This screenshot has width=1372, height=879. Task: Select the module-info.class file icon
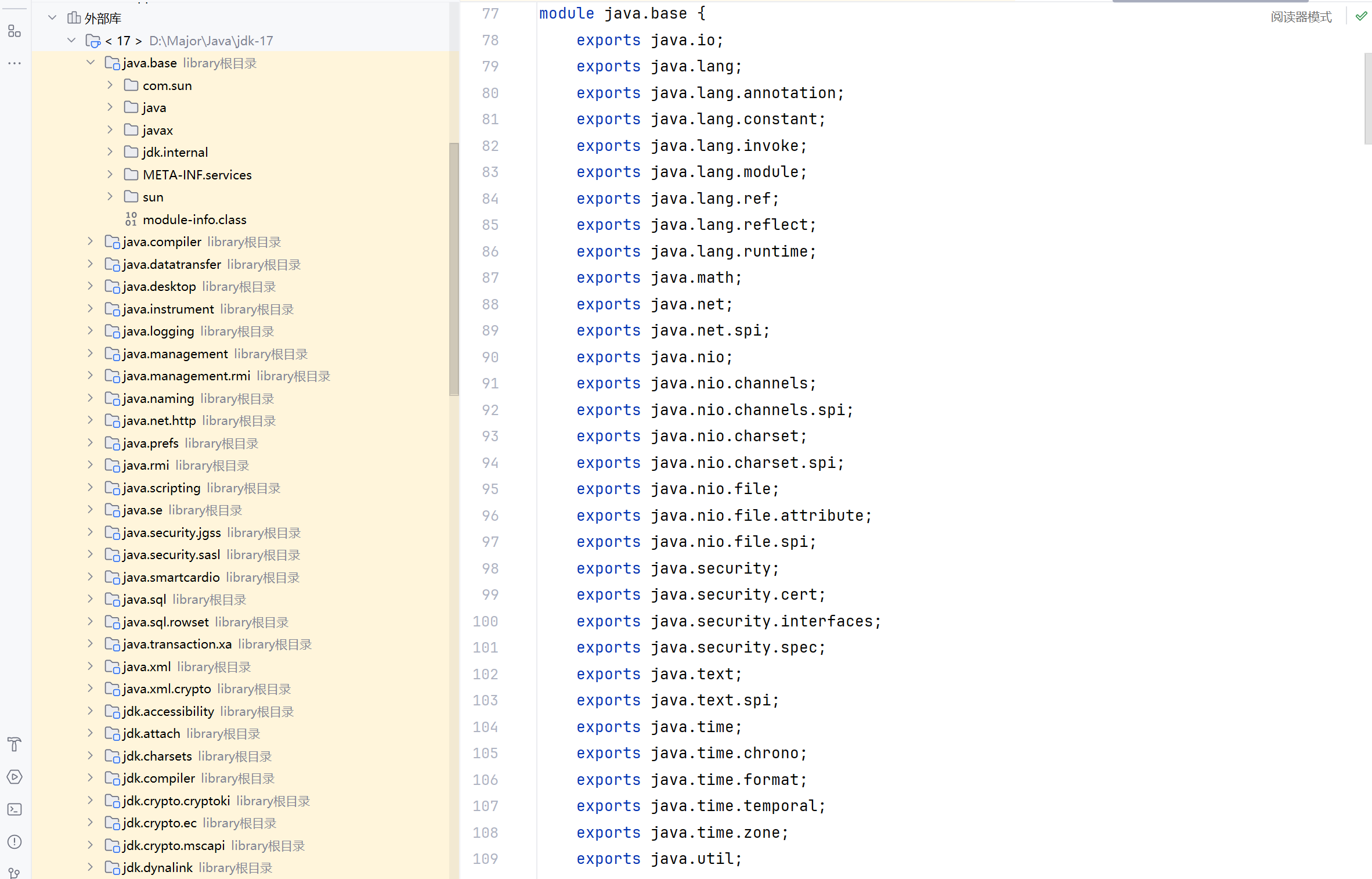pyautogui.click(x=131, y=219)
